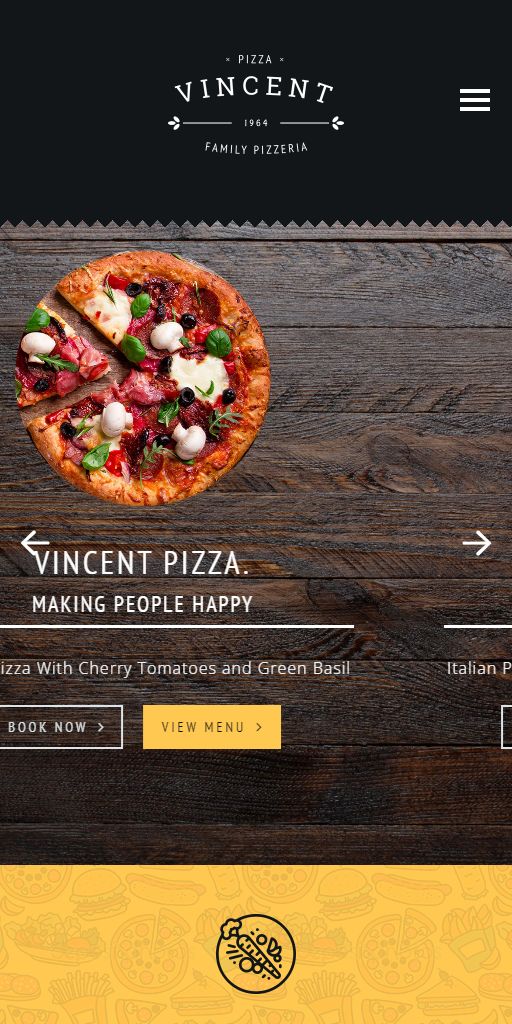The image size is (512, 1024).
Task: Click the partially visible Italian slide caption
Action: tap(479, 669)
